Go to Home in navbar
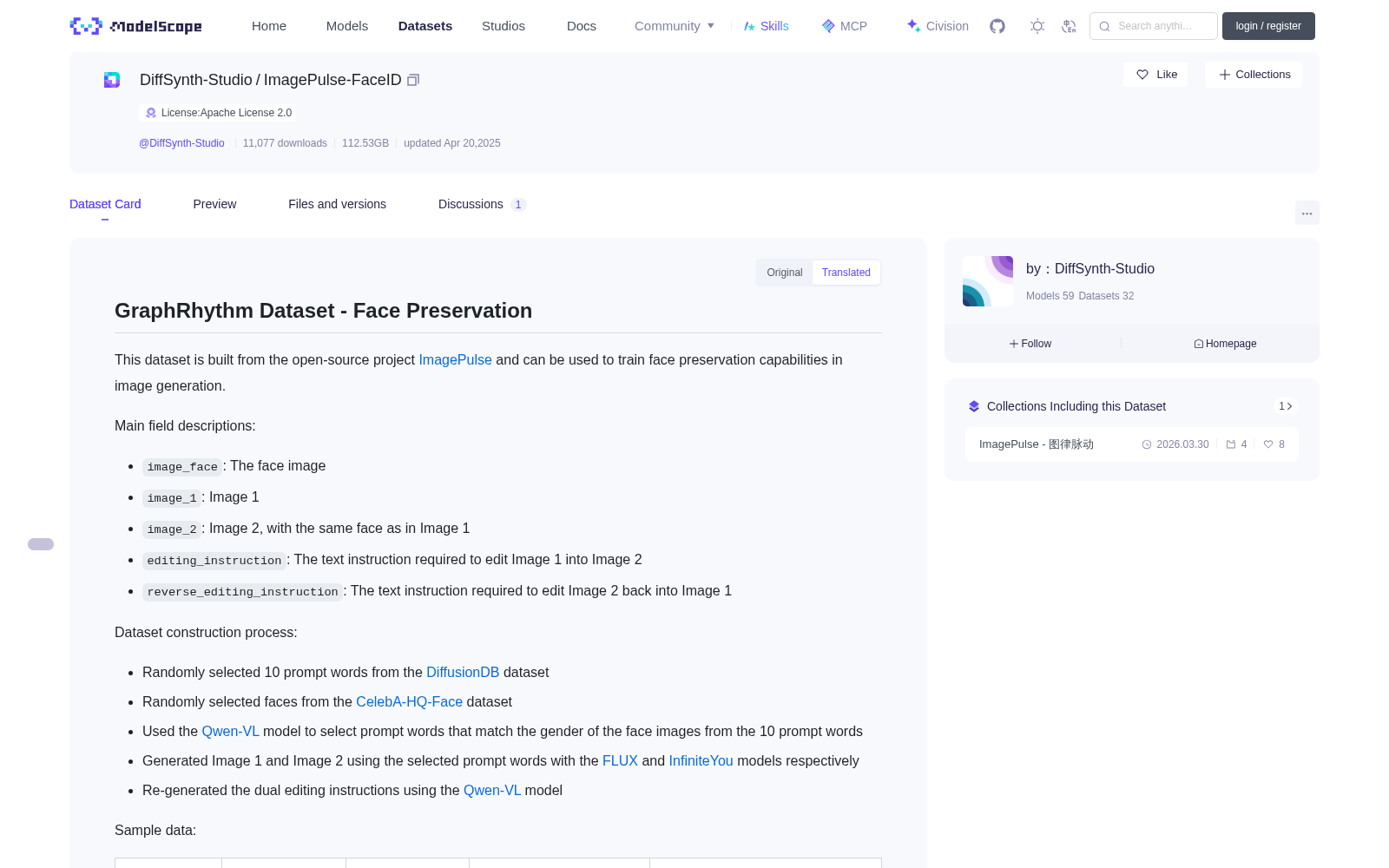This screenshot has width=1389, height=868. point(269,26)
